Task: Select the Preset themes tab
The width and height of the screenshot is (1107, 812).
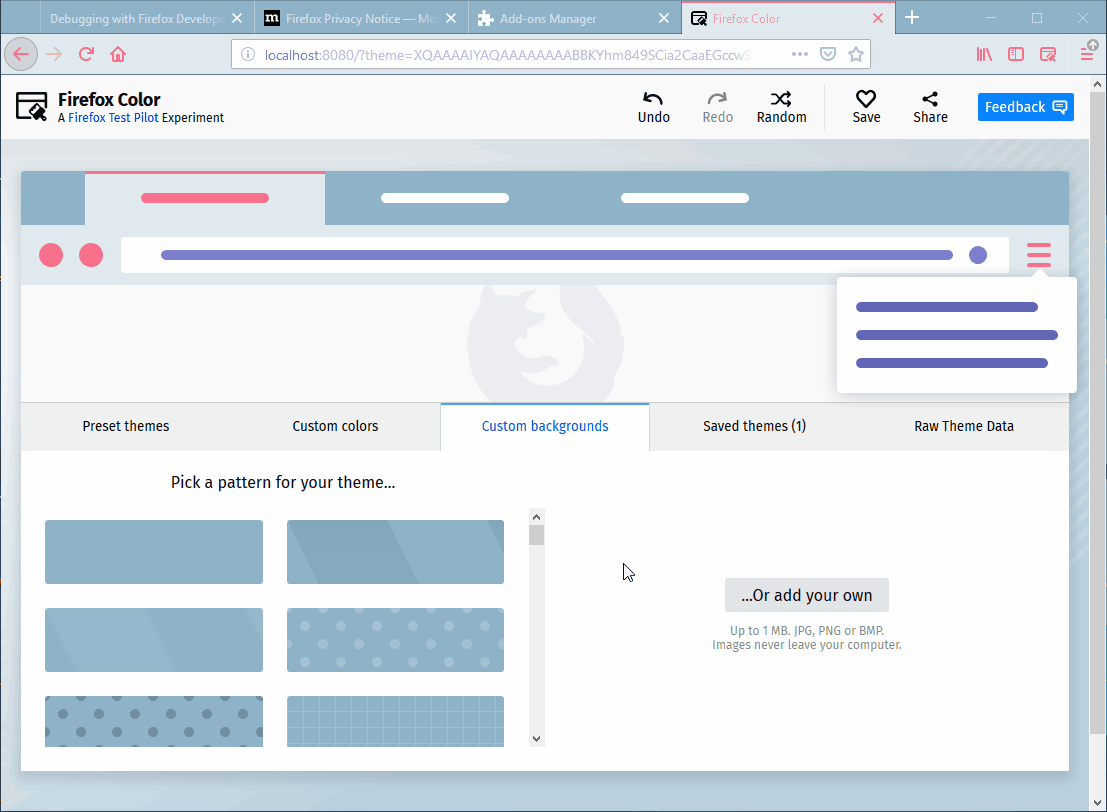Action: point(126,426)
